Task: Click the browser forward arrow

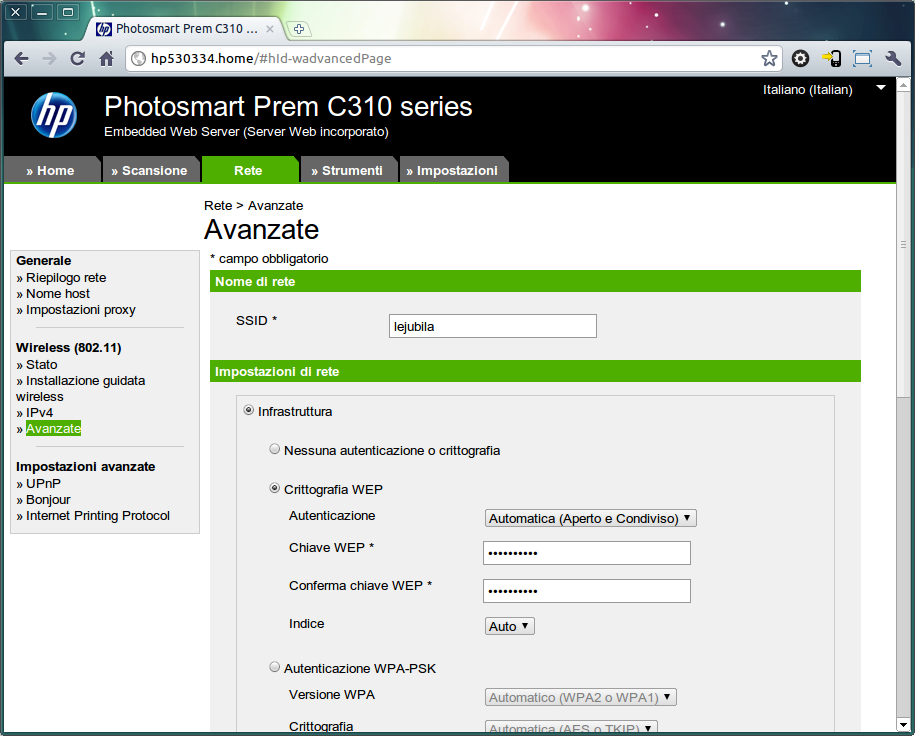Action: pos(50,58)
